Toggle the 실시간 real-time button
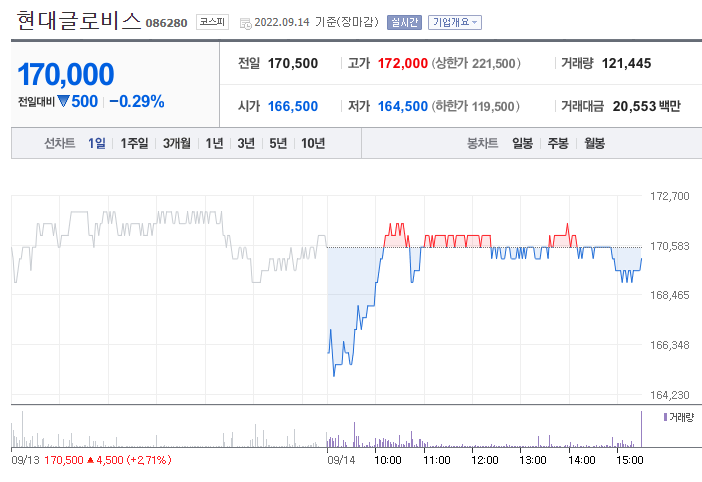This screenshot has height=482, width=702. pyautogui.click(x=404, y=22)
